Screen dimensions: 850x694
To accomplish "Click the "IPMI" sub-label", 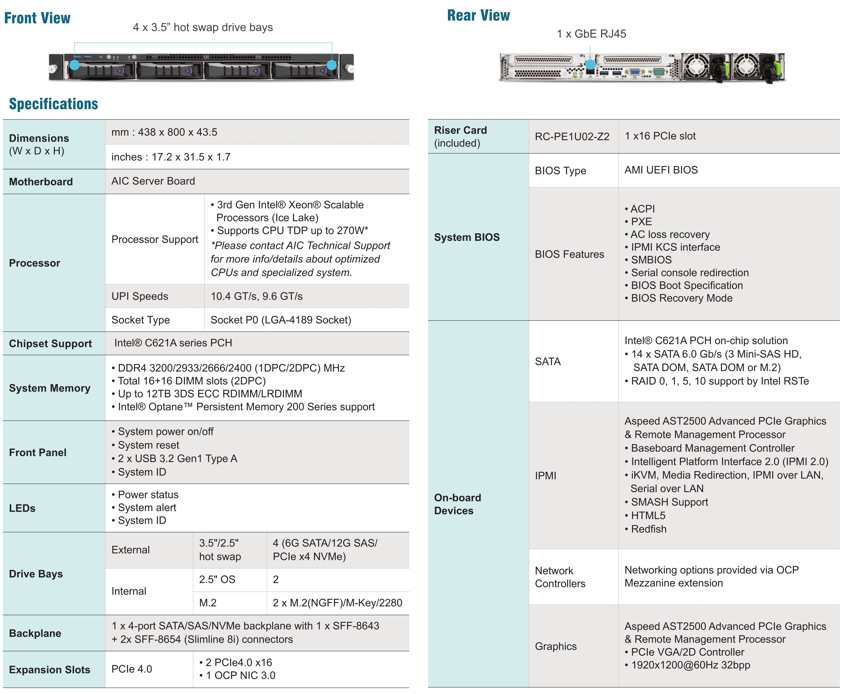I will point(545,475).
